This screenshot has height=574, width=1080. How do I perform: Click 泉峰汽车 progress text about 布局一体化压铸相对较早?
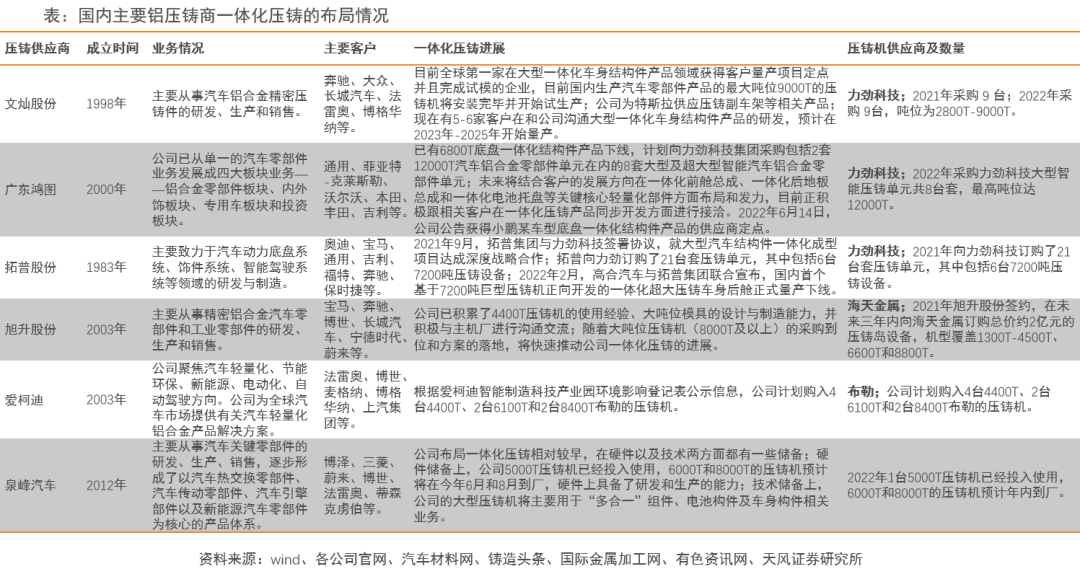click(621, 485)
